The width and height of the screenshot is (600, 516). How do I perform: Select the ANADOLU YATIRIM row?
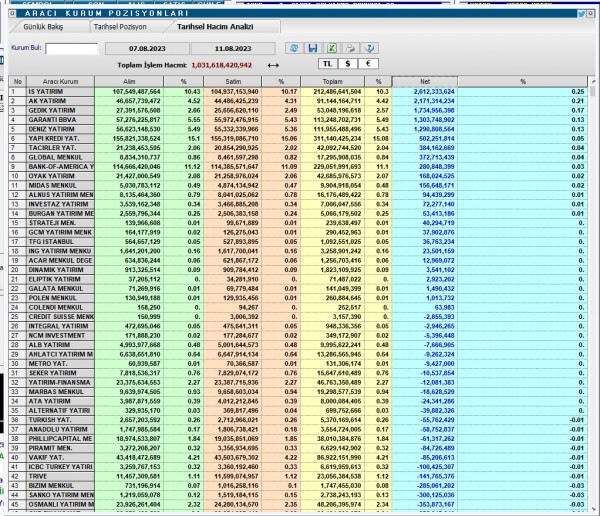[298, 429]
